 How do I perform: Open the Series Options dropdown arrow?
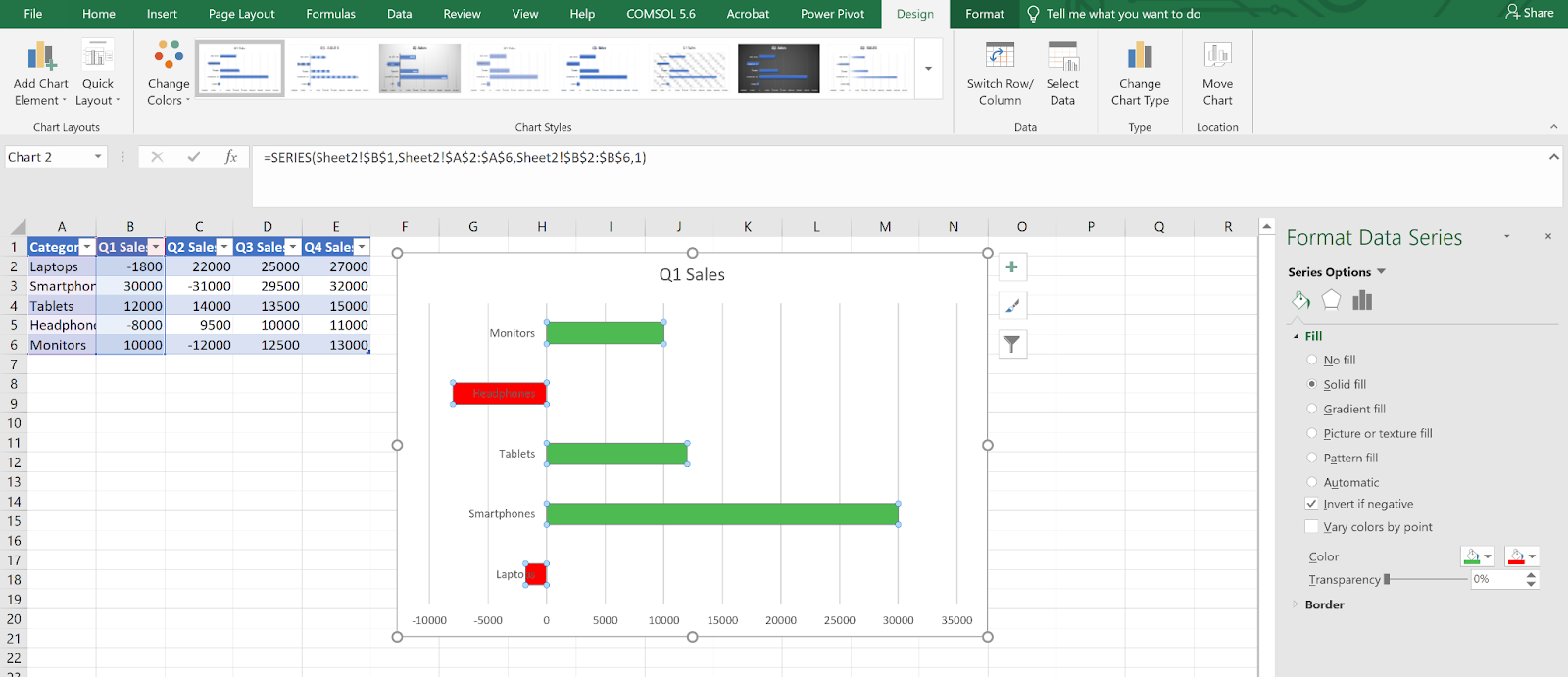click(x=1382, y=272)
